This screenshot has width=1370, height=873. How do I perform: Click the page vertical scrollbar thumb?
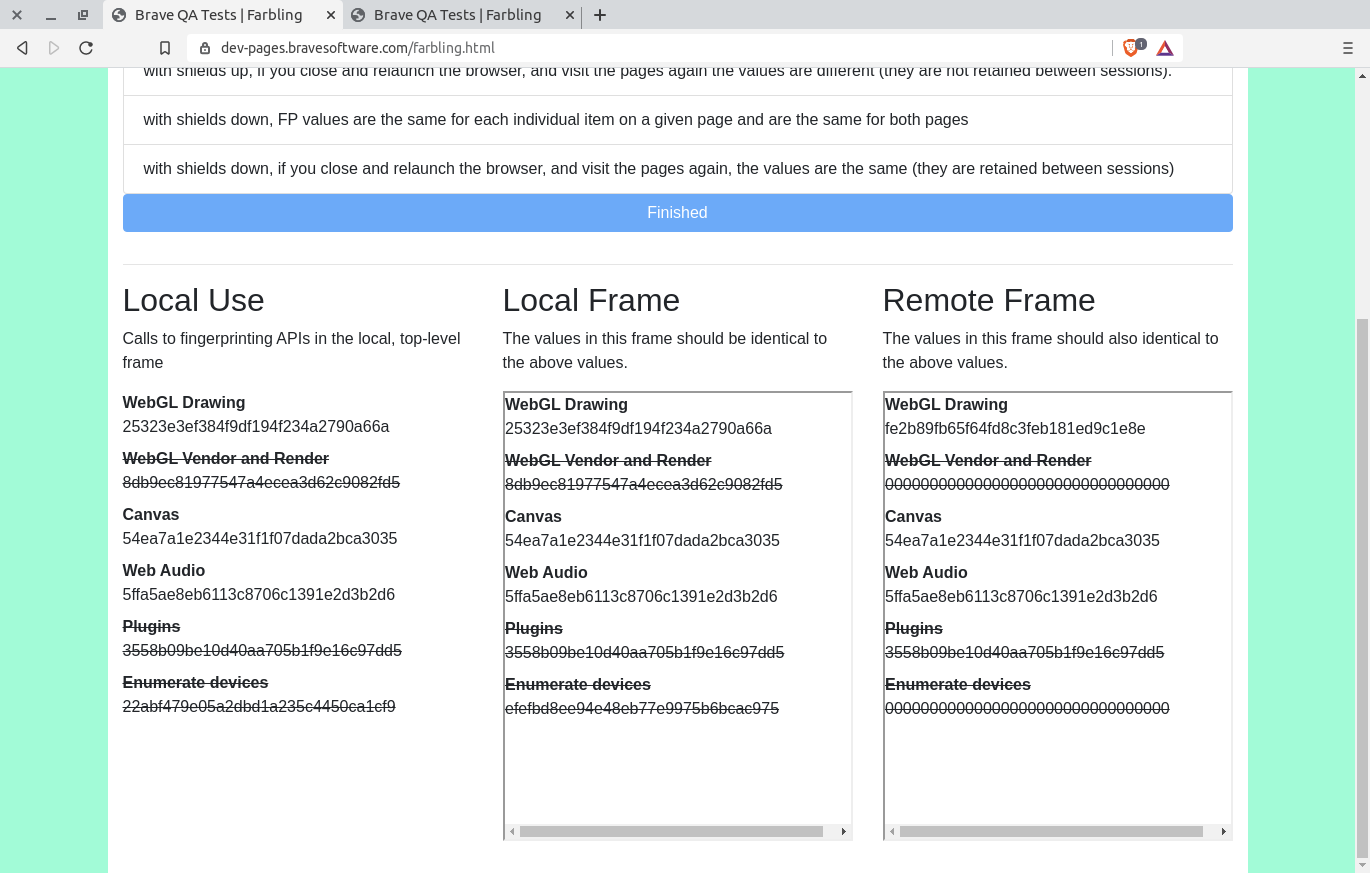coord(1362,588)
